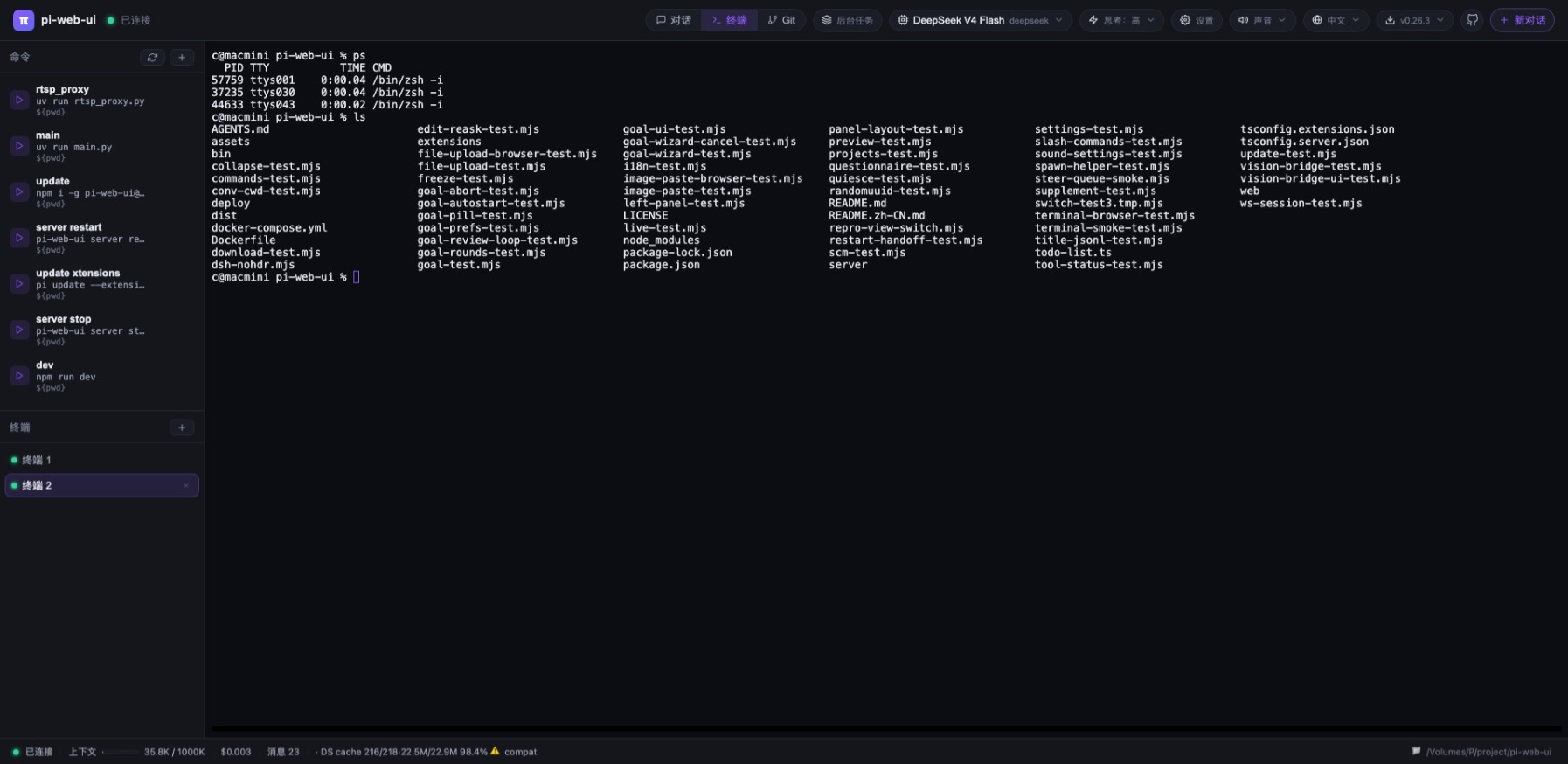Viewport: 1568px width, 764px height.
Task: Click the 35.8K / 1000K token count
Action: pyautogui.click(x=174, y=752)
